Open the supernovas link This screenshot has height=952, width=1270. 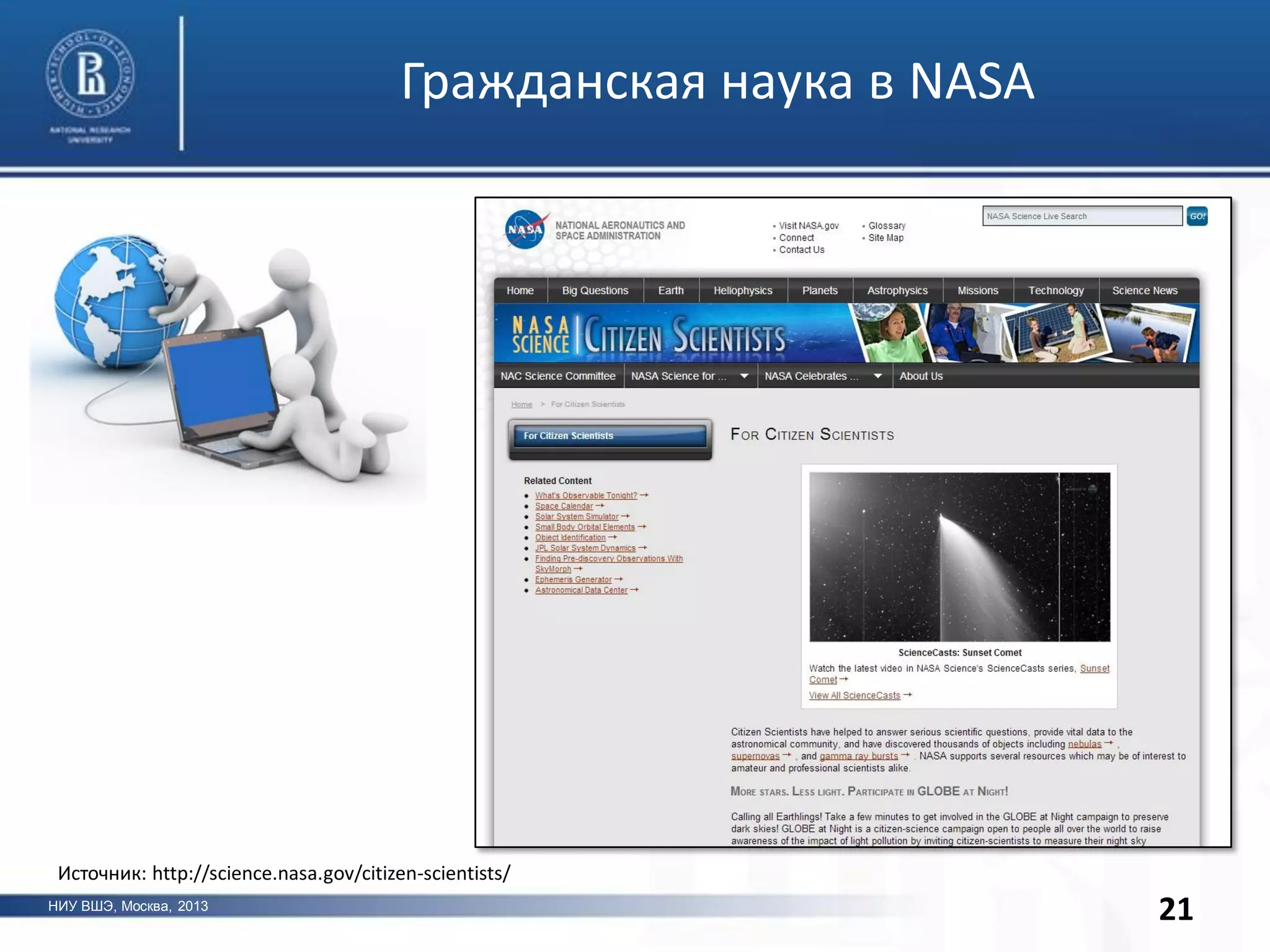click(x=755, y=756)
